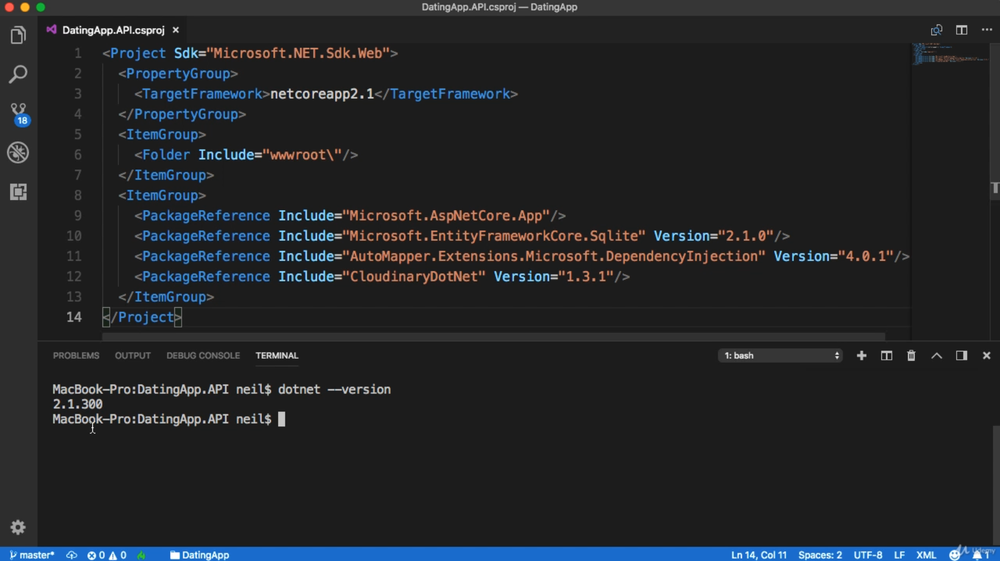Open errors and warnings count in status bar

tap(107, 555)
